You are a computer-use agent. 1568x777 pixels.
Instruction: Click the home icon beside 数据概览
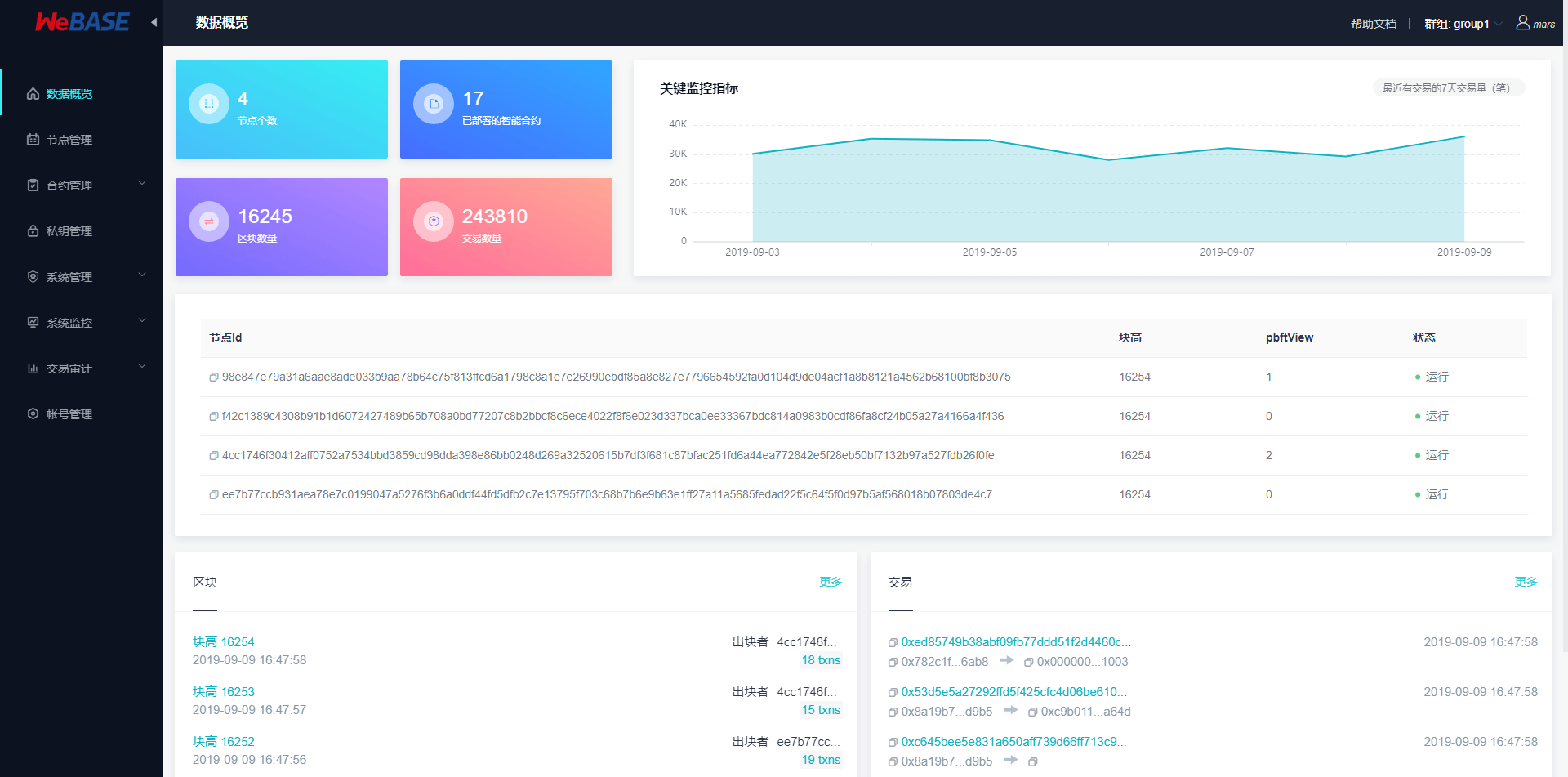[33, 94]
